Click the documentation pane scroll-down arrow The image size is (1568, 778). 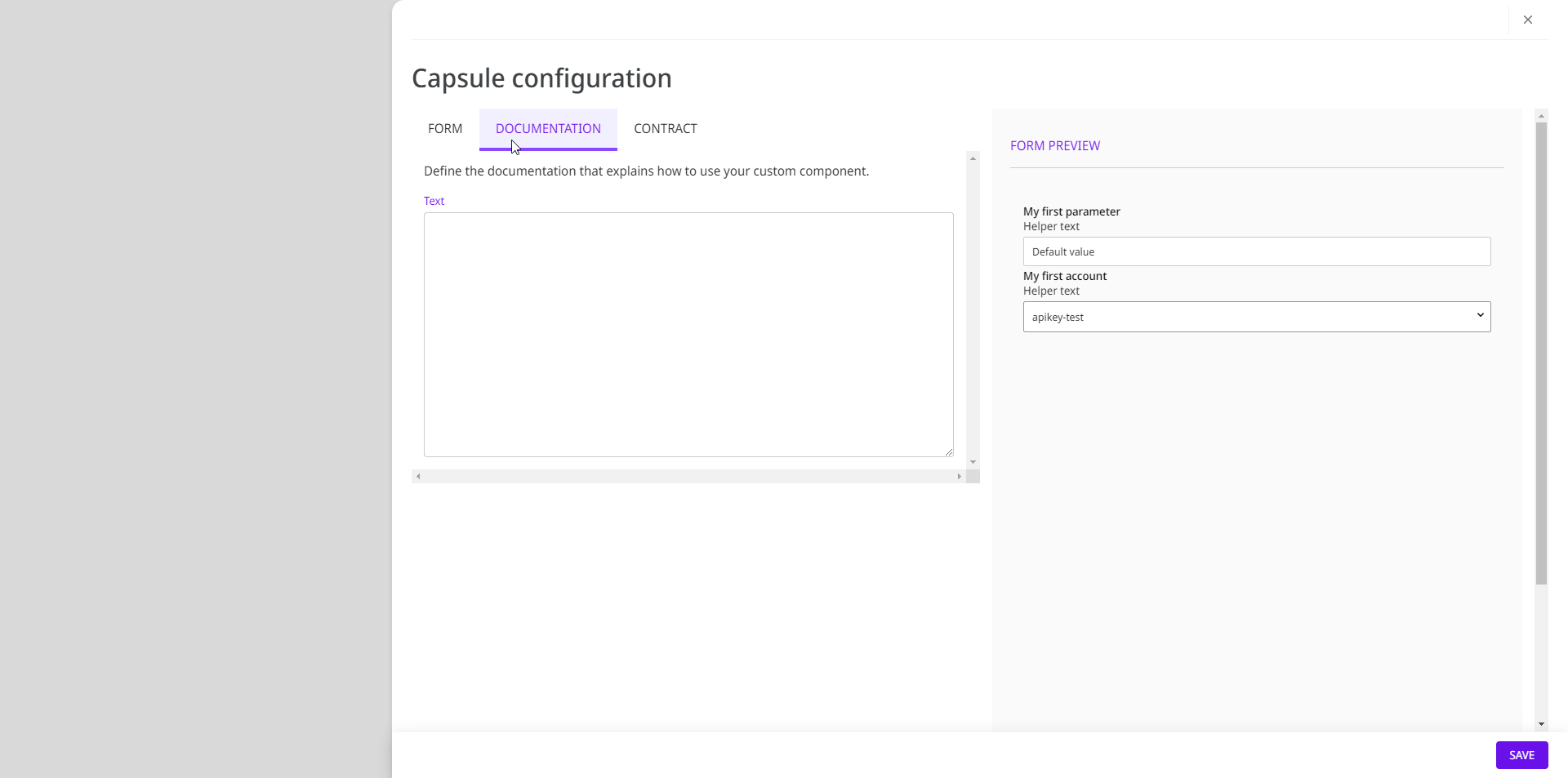point(973,462)
